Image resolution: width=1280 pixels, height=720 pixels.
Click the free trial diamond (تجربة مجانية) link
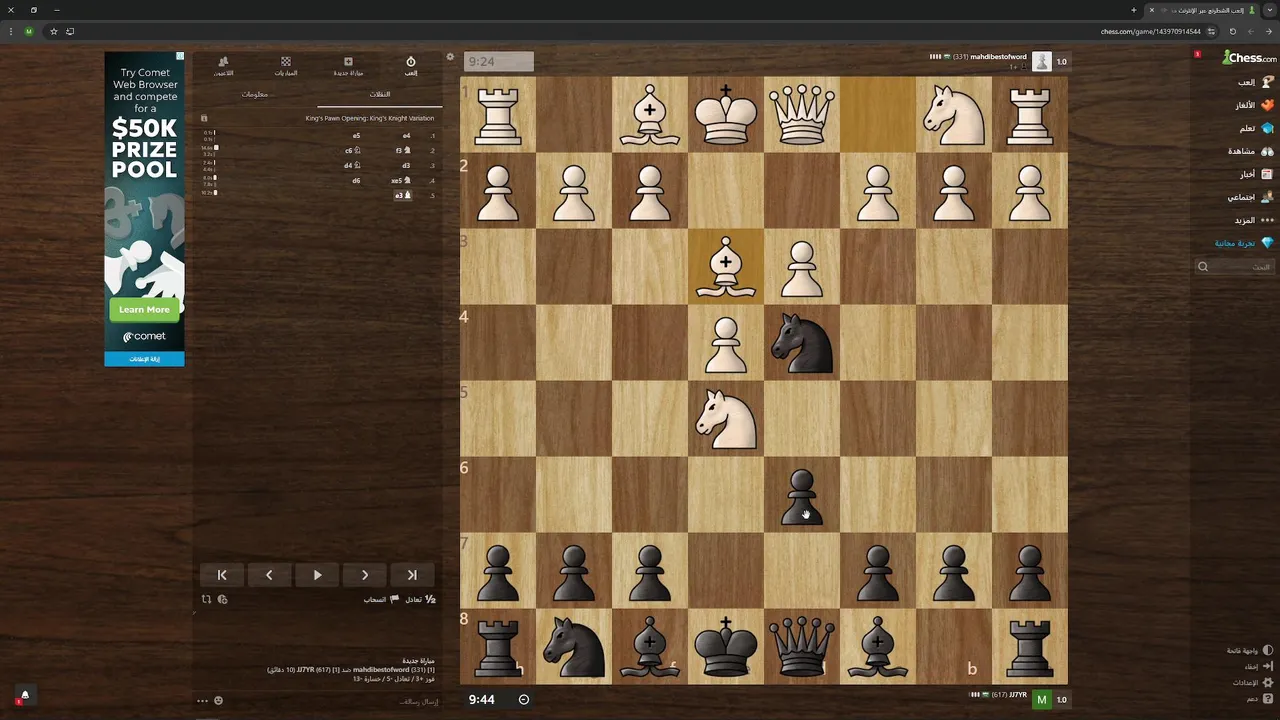point(1244,243)
